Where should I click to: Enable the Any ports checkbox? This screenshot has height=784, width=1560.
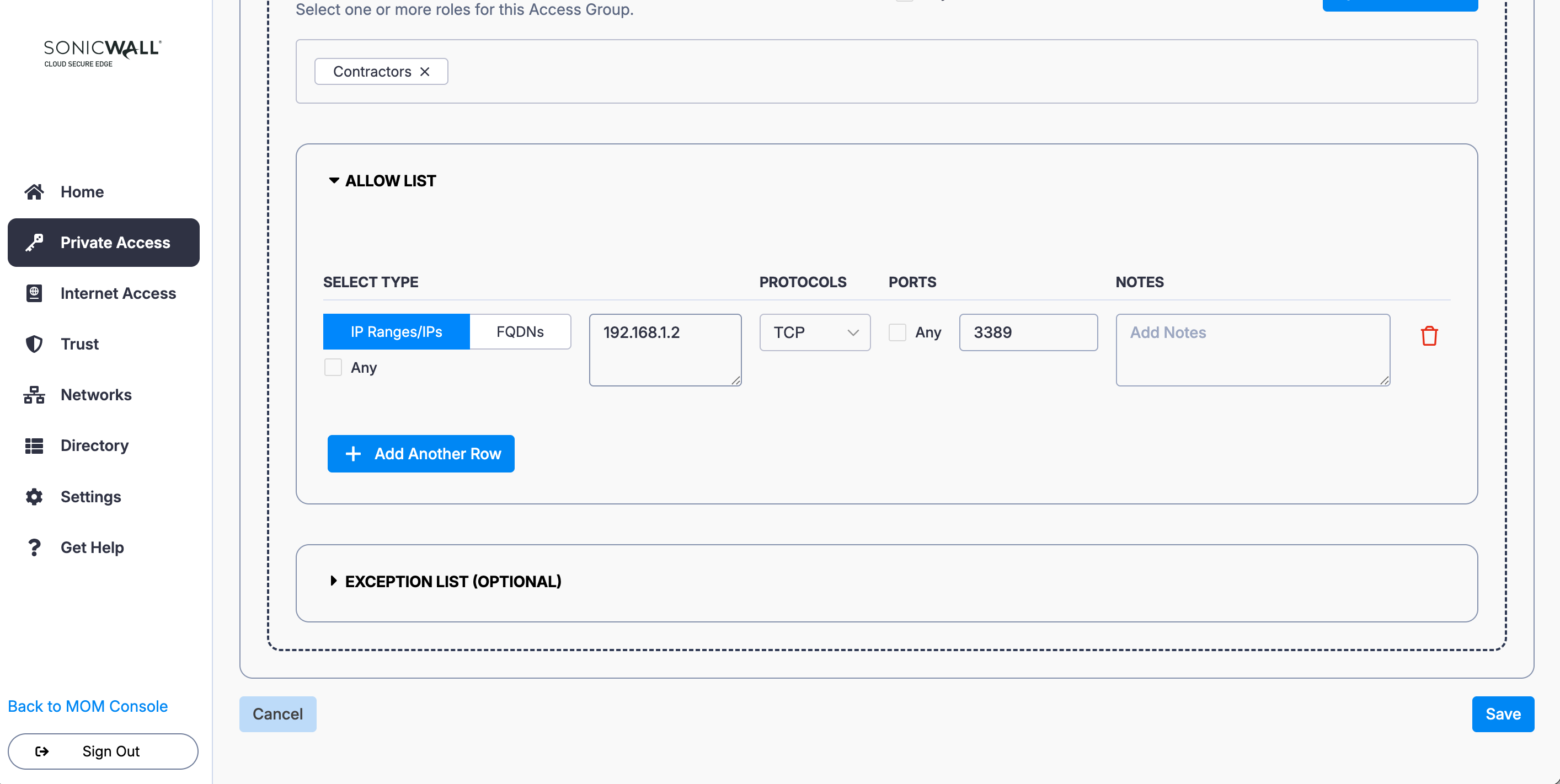pyautogui.click(x=897, y=332)
